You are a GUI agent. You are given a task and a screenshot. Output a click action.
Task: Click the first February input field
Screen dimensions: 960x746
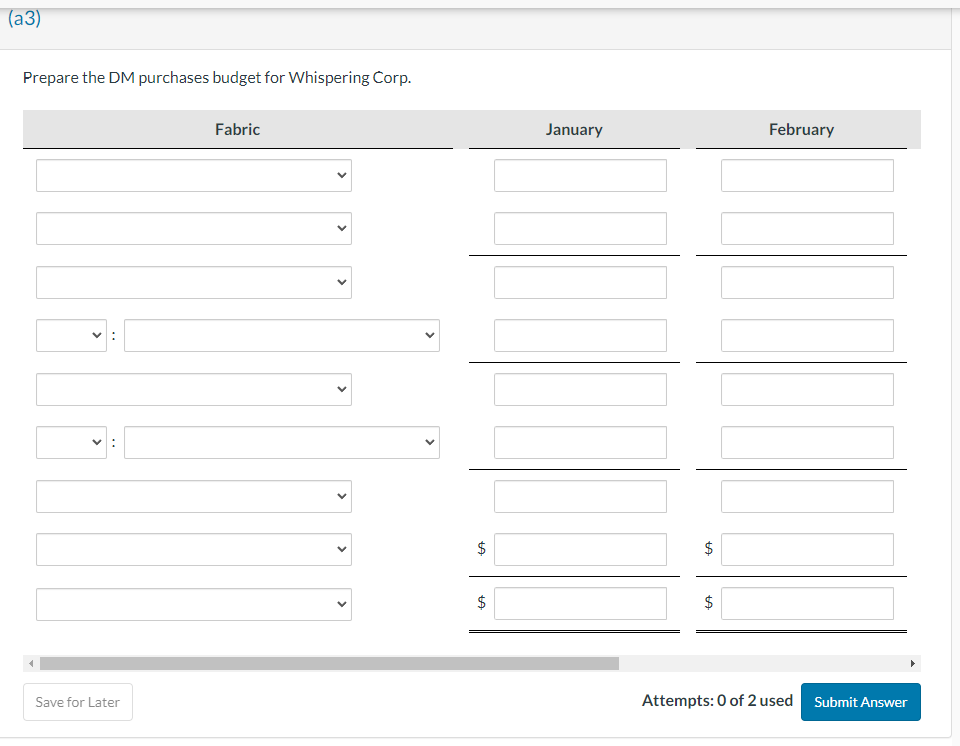tap(807, 175)
